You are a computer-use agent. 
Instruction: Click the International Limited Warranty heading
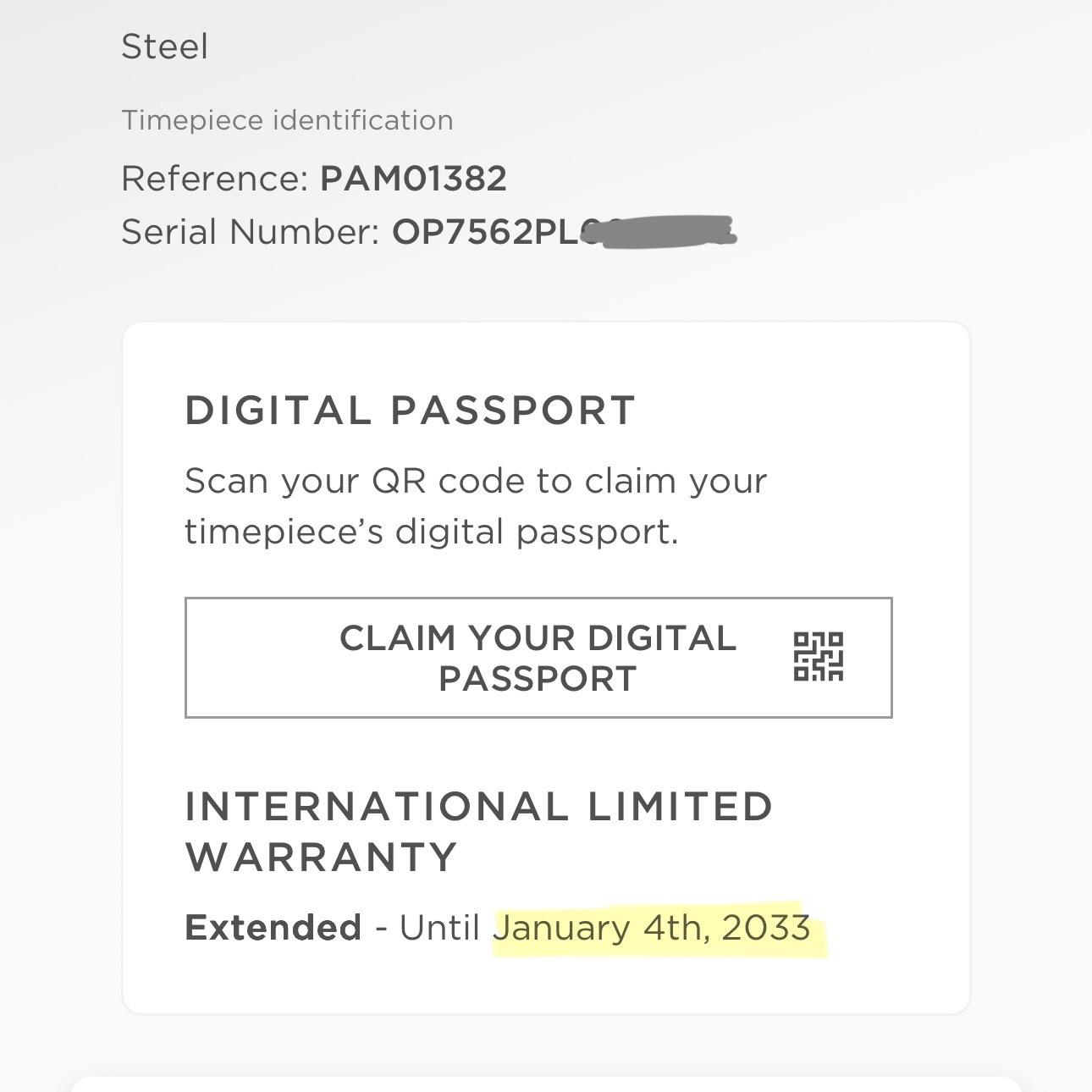(478, 807)
